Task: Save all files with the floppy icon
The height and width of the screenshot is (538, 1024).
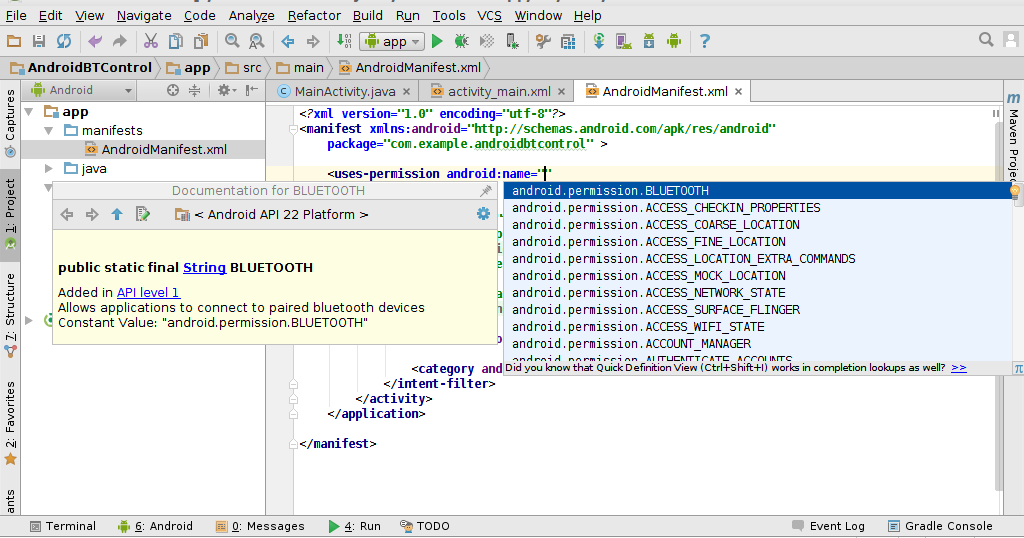Action: [39, 42]
